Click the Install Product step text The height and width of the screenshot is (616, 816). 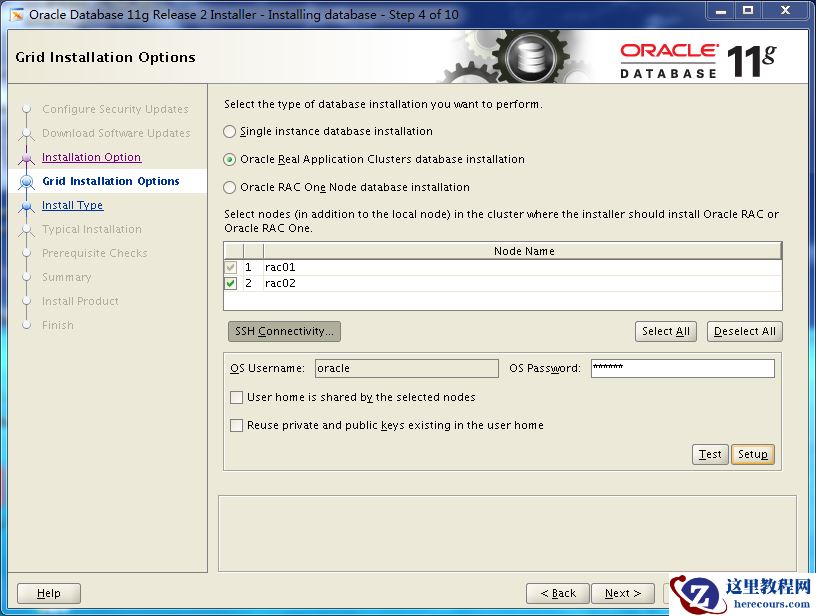coord(80,301)
